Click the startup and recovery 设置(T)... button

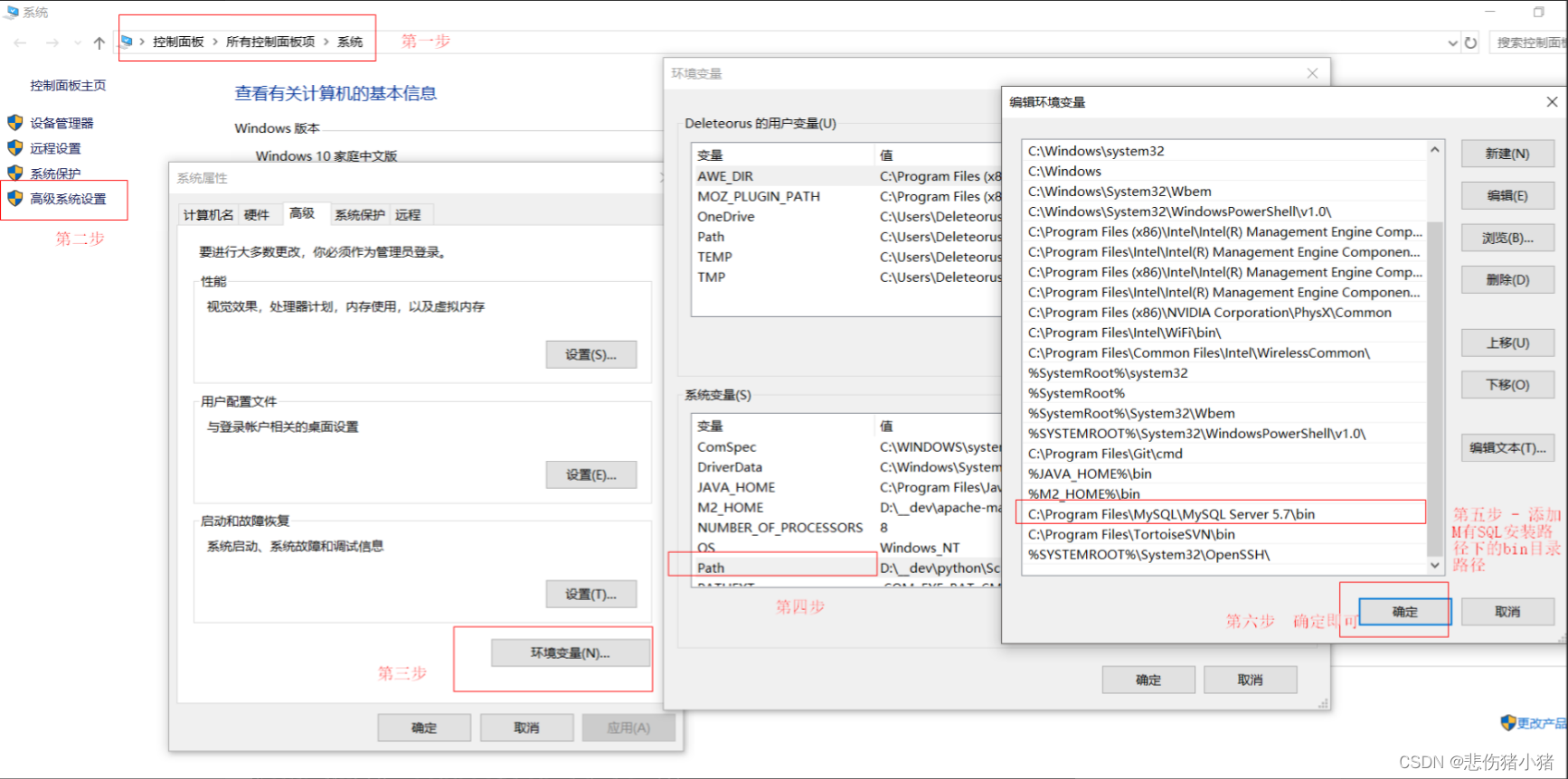(x=590, y=594)
